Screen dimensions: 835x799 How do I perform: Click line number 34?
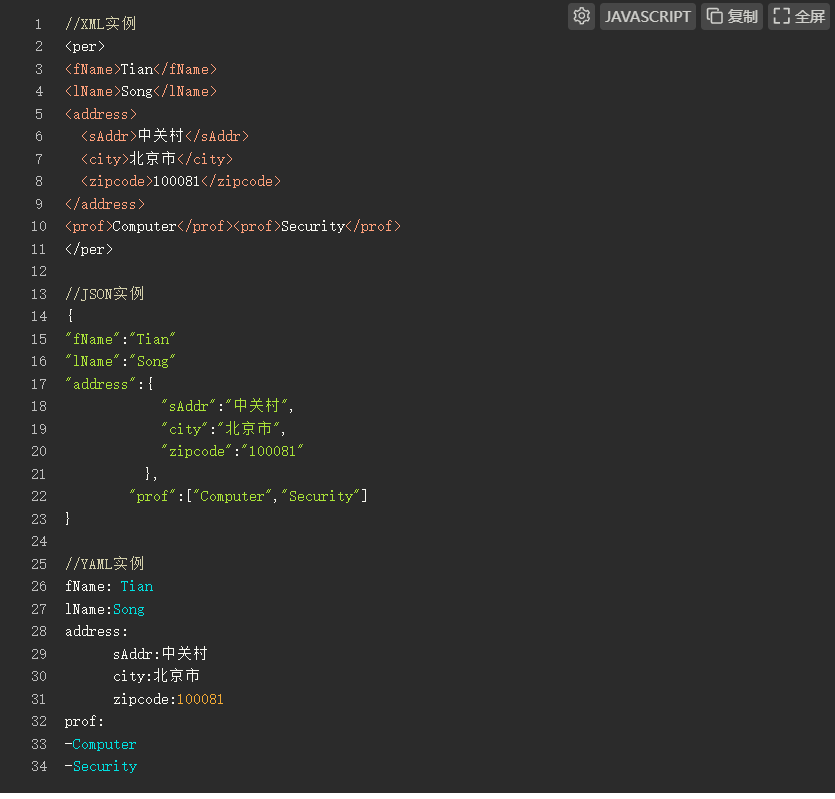[x=39, y=767]
